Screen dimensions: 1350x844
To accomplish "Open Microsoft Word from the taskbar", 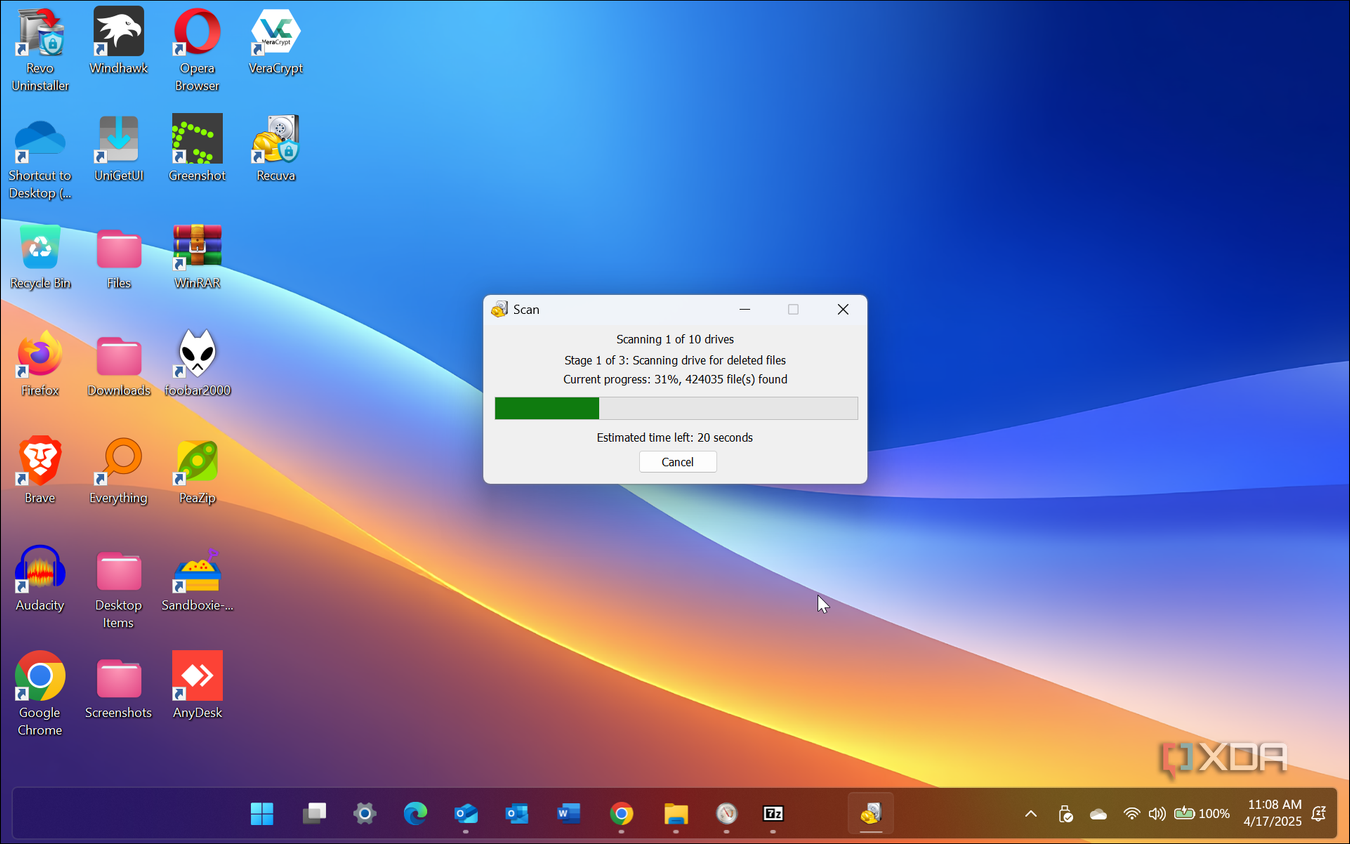I will pyautogui.click(x=569, y=814).
